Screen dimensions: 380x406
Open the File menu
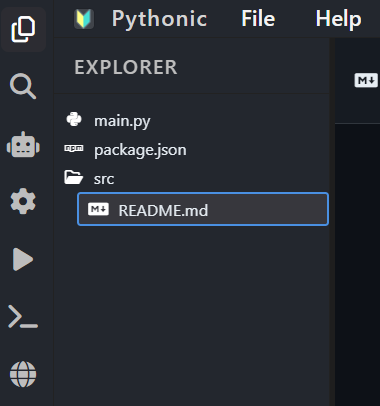(258, 19)
